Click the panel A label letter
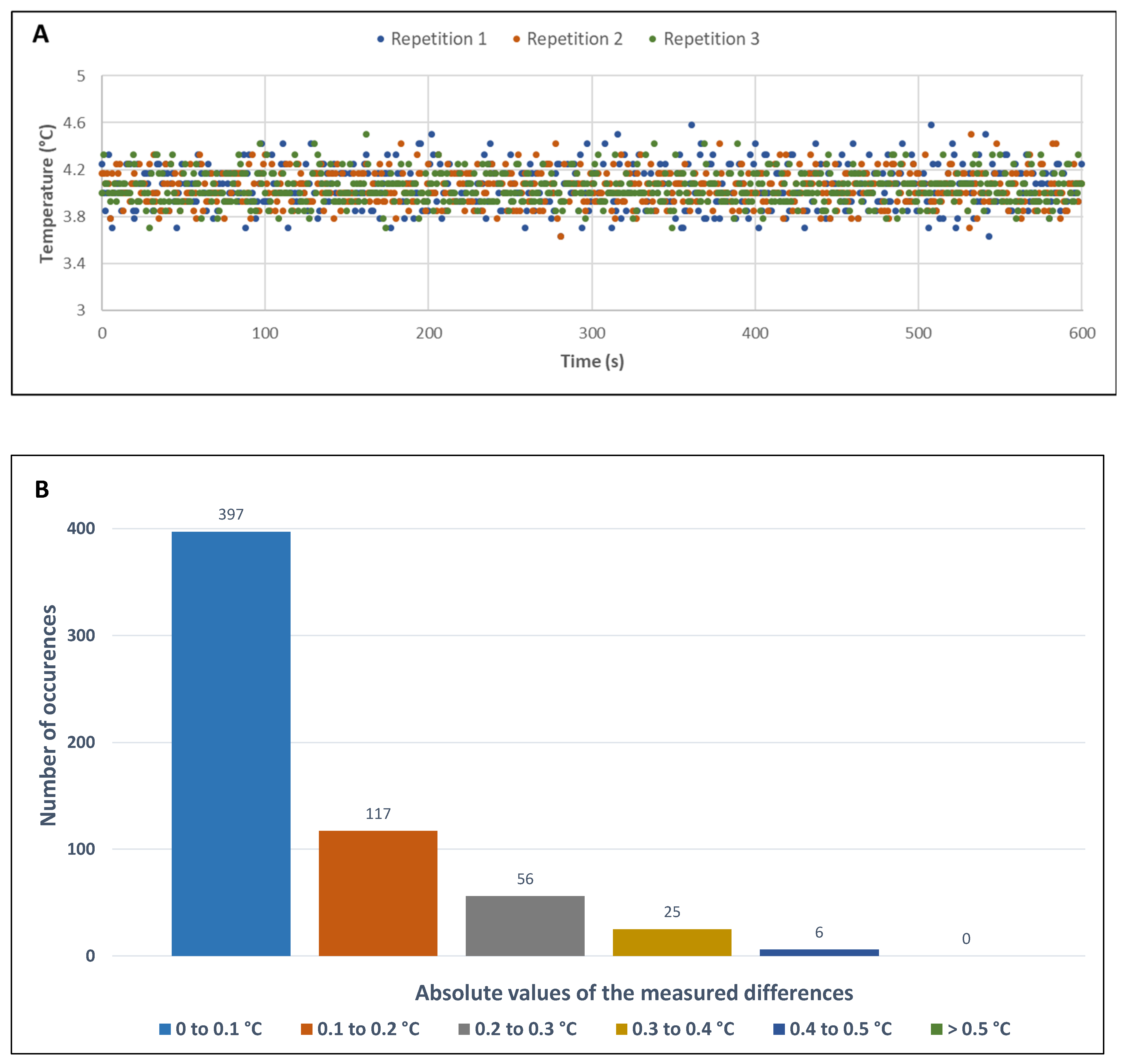1126x1064 pixels. point(41,35)
